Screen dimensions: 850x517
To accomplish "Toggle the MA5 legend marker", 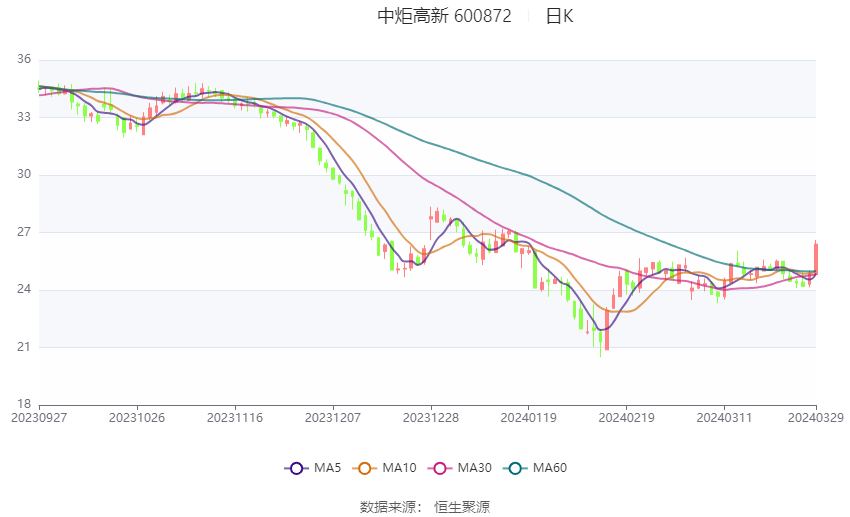I will click(x=297, y=468).
